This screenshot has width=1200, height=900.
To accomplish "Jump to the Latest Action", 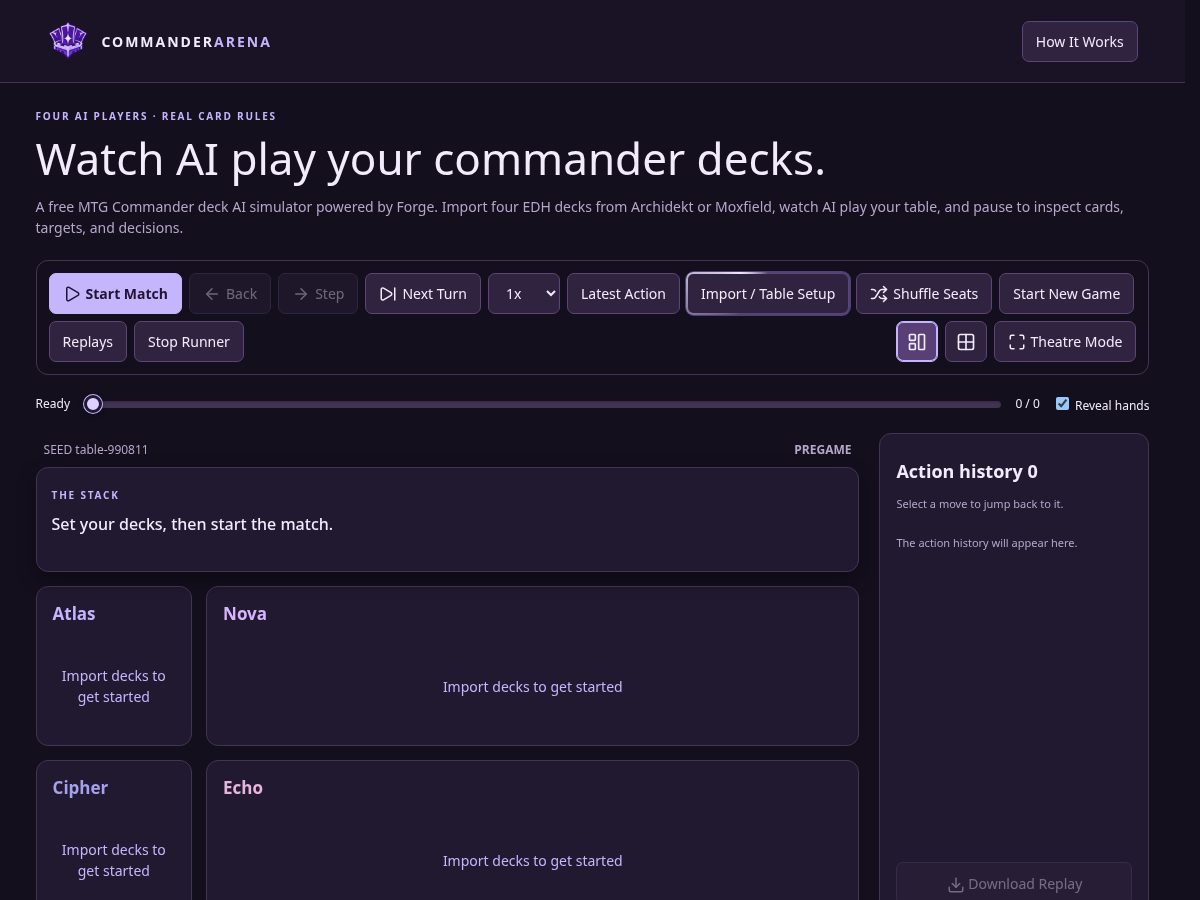I will pos(623,294).
